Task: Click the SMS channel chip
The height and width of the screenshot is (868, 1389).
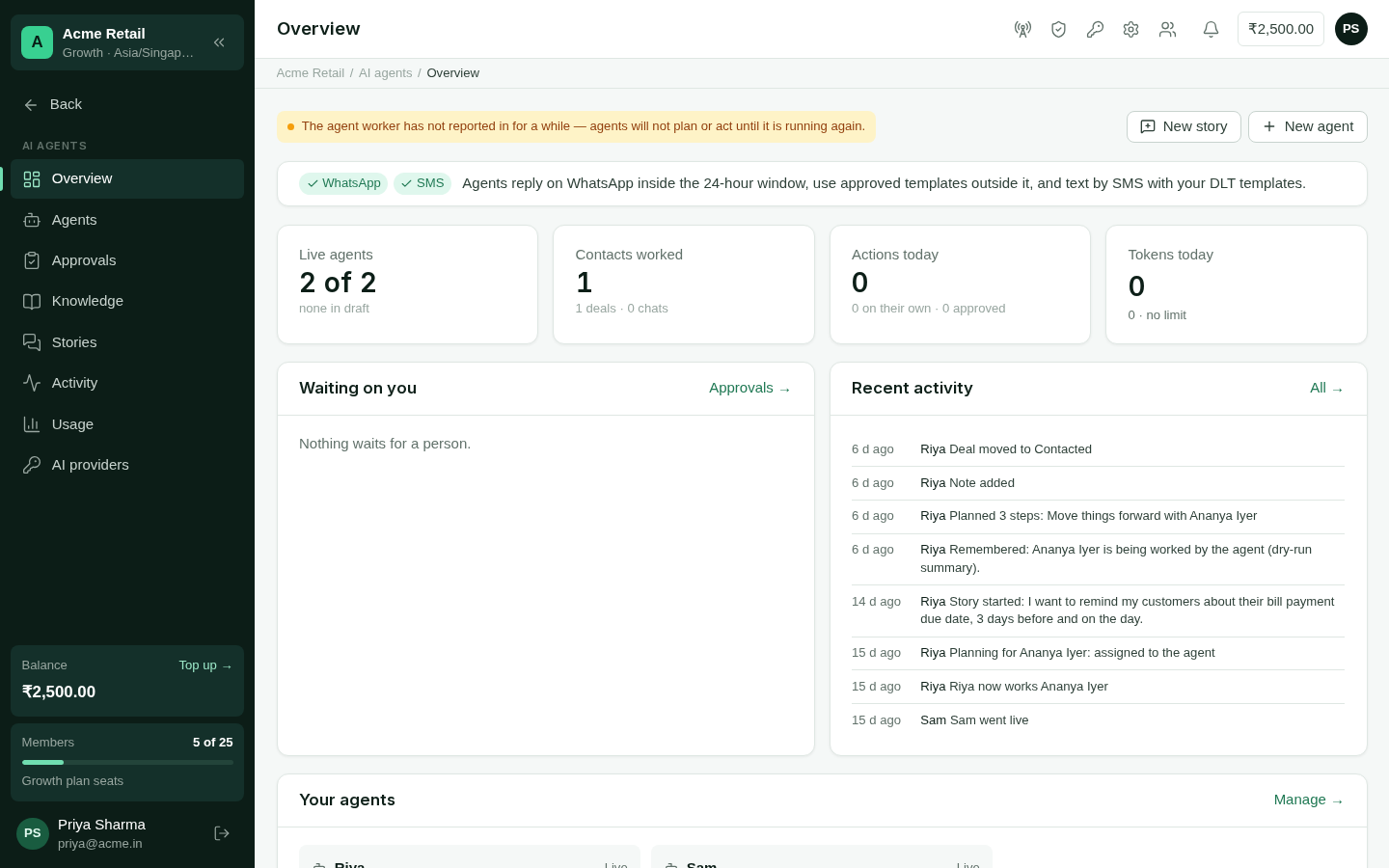Action: (422, 183)
